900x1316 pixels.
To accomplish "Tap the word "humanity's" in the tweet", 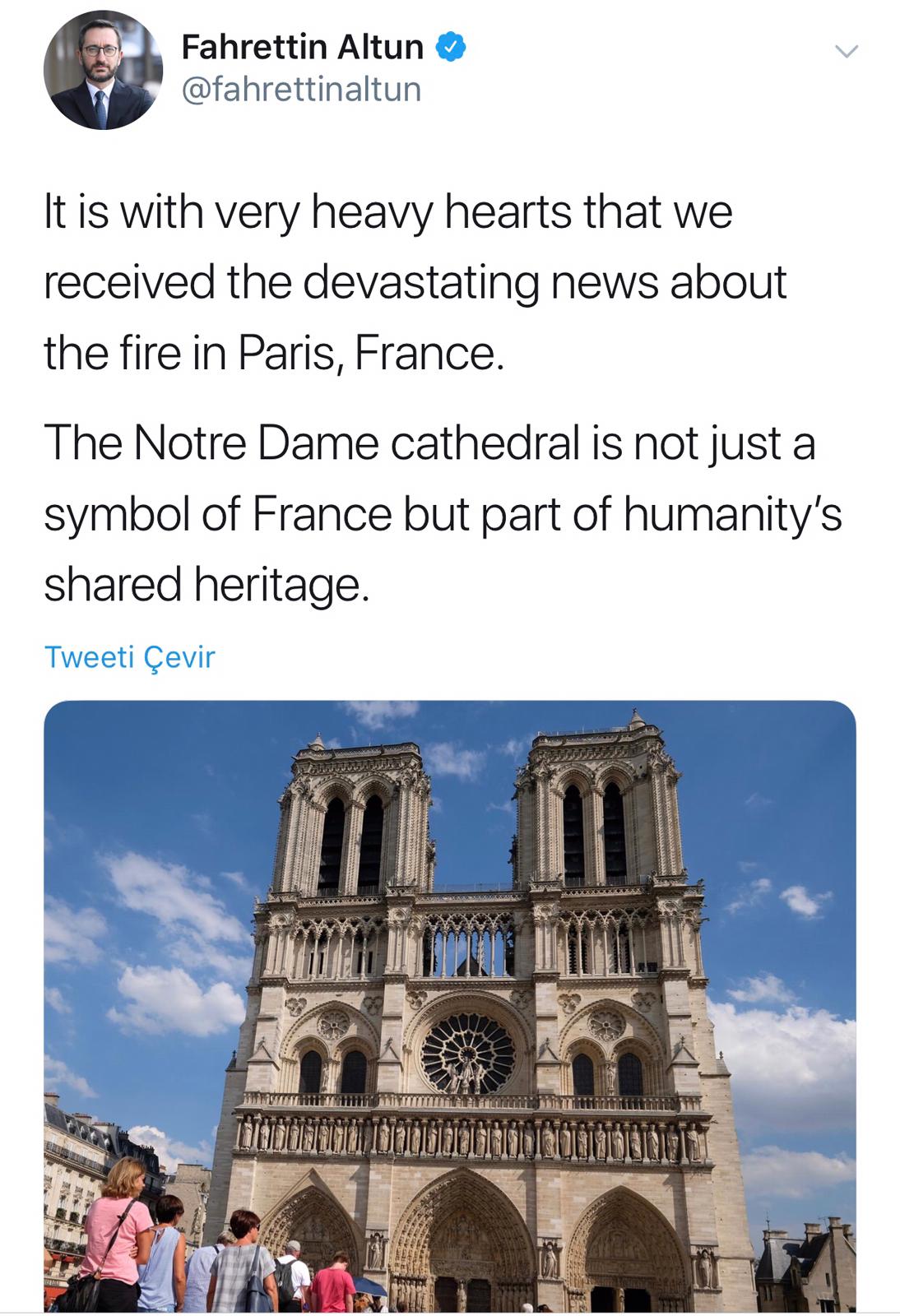I will click(732, 514).
